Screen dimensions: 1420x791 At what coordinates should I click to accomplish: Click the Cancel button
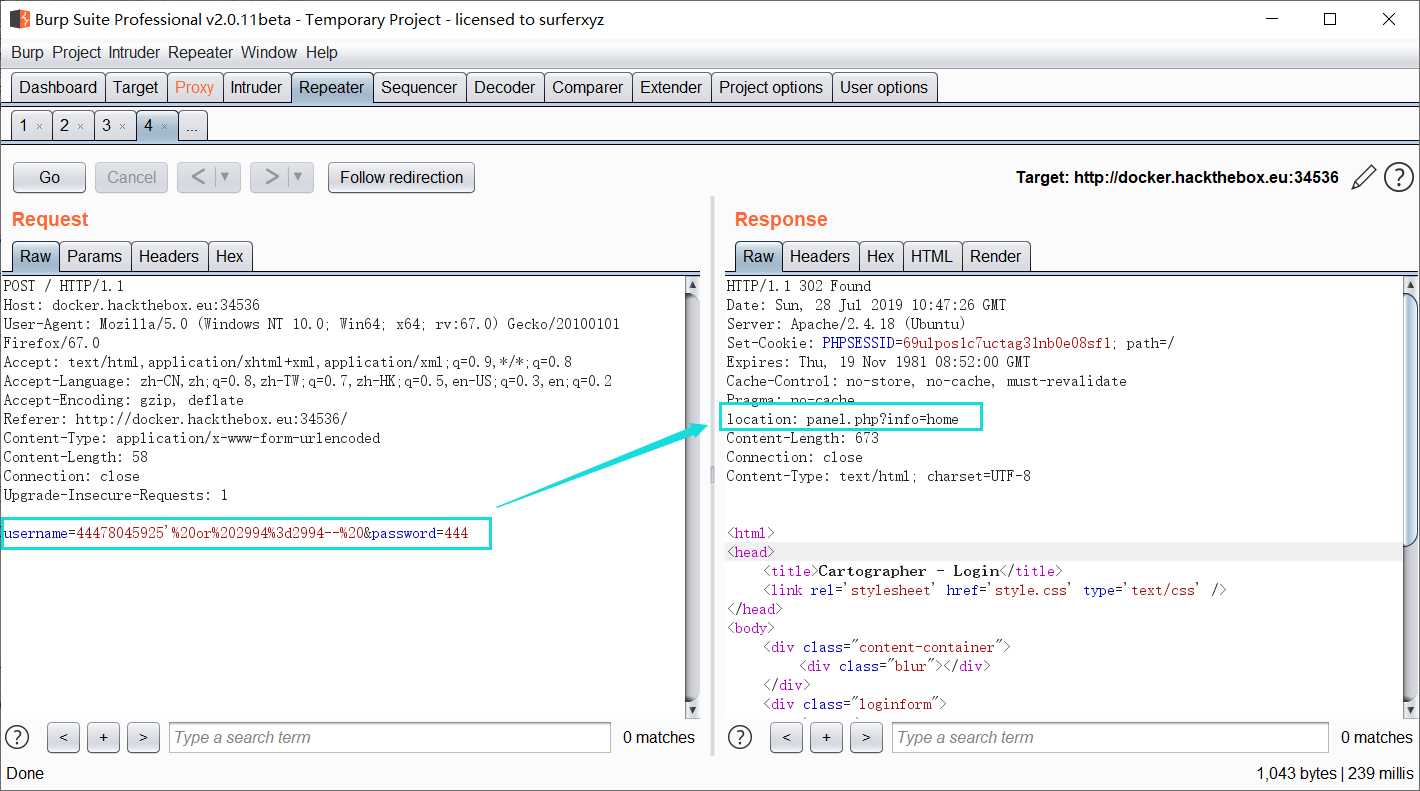click(x=131, y=177)
